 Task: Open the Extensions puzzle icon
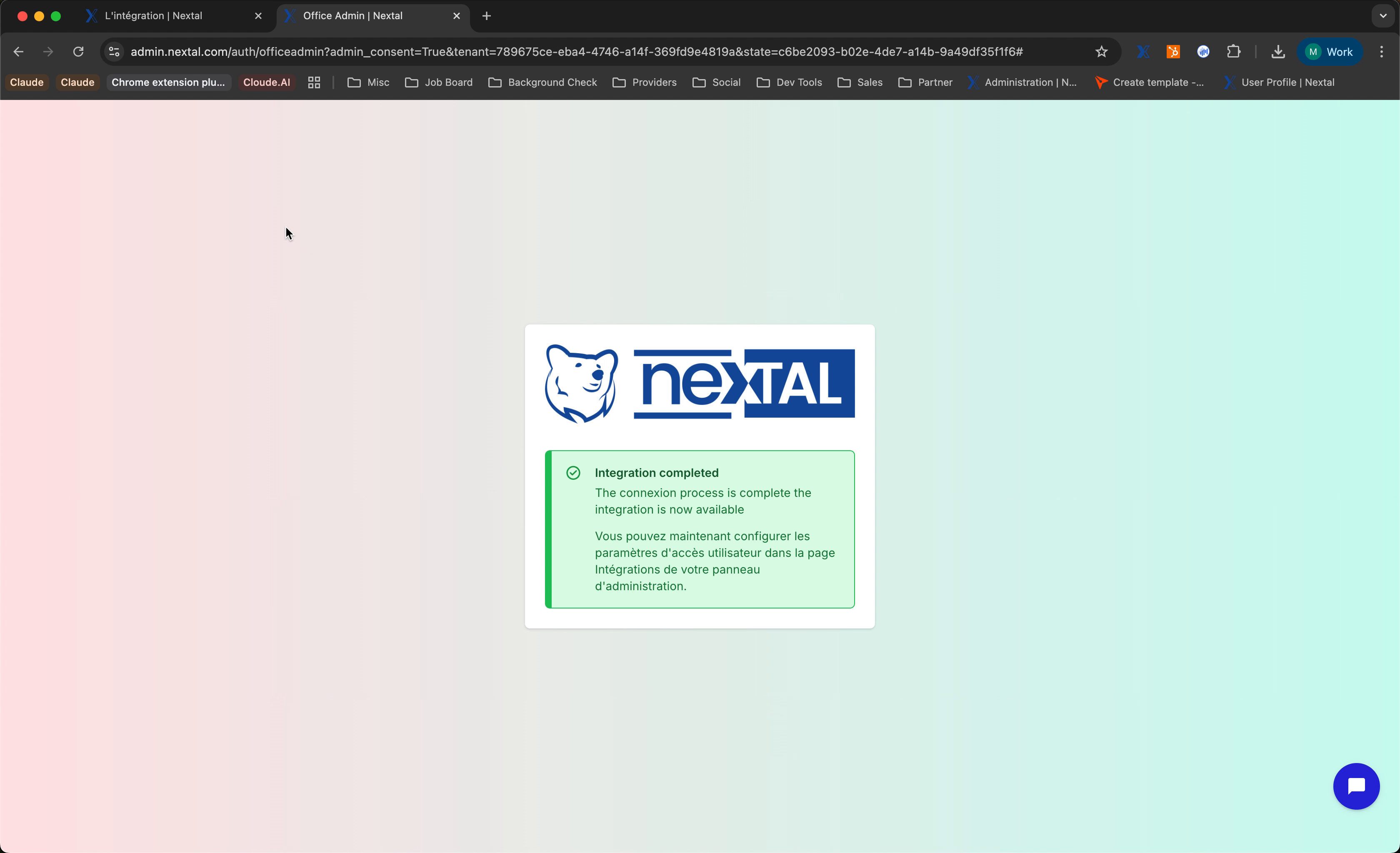click(1233, 52)
